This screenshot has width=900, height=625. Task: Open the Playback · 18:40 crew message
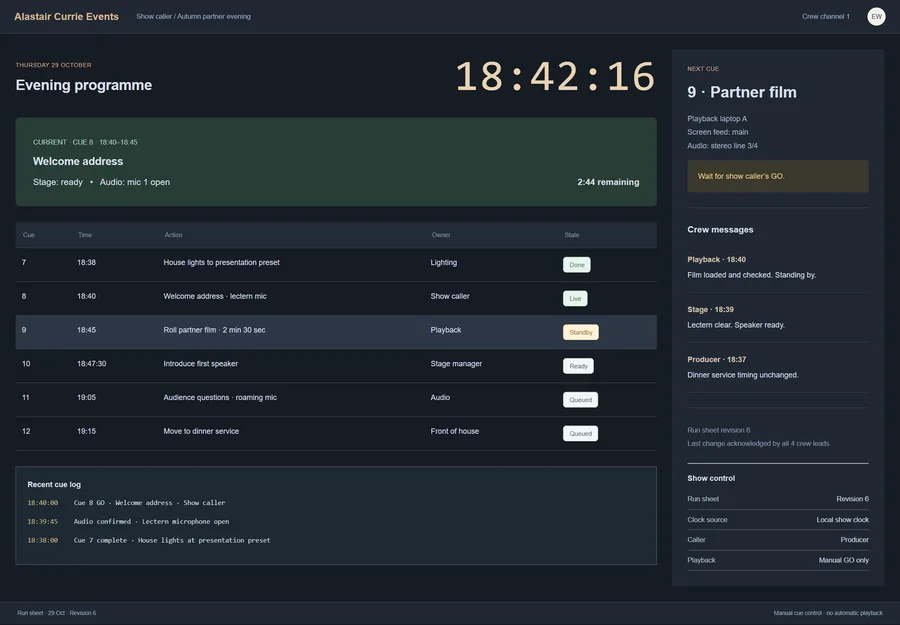point(778,267)
